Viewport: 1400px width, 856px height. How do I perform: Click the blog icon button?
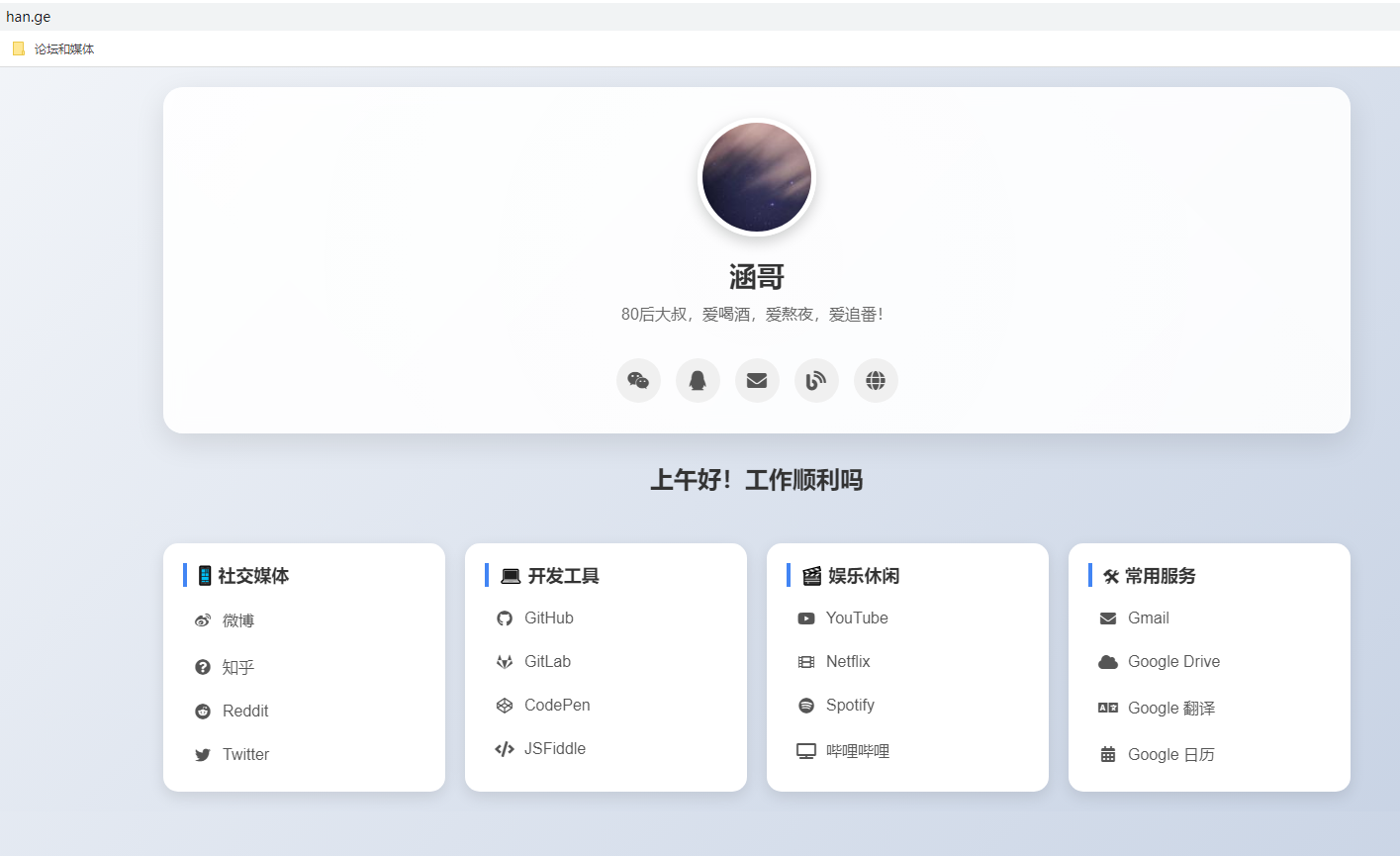[x=816, y=381]
